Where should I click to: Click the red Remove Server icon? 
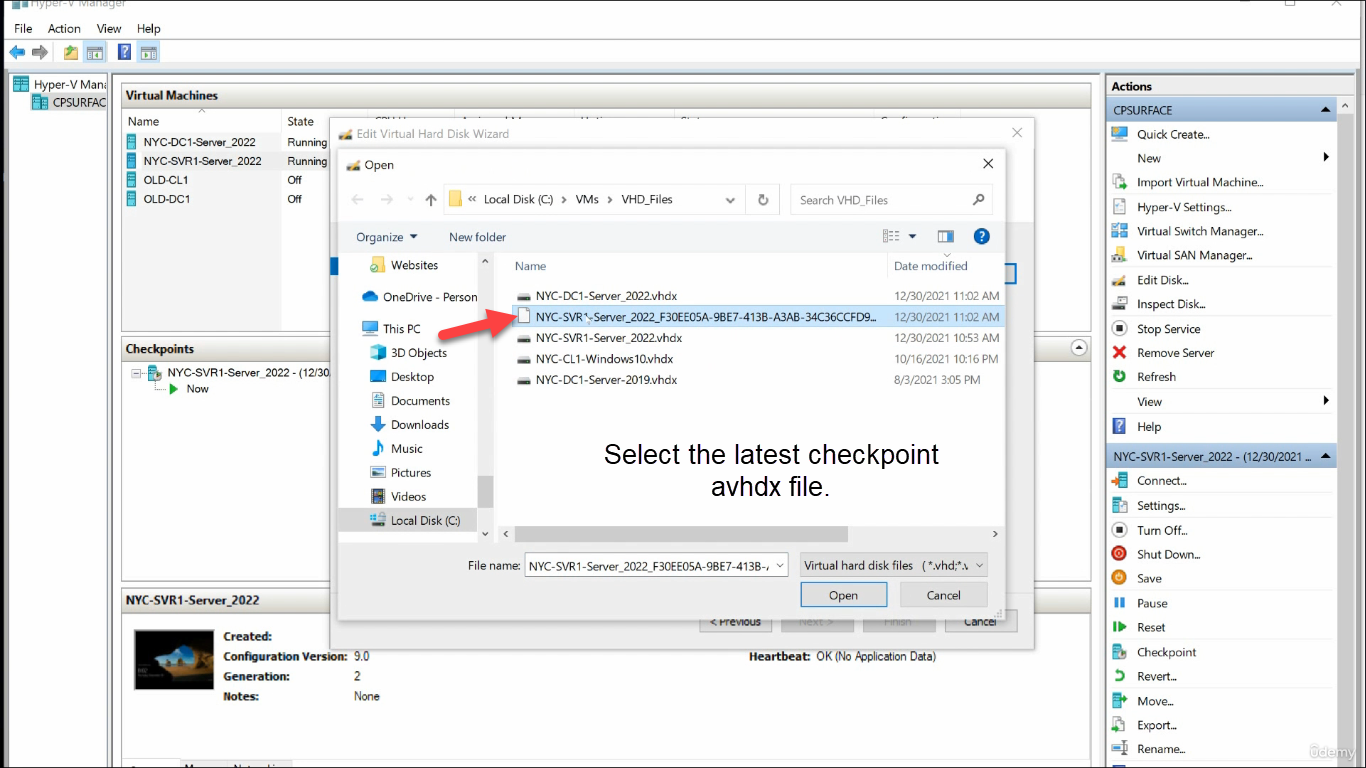point(1119,353)
